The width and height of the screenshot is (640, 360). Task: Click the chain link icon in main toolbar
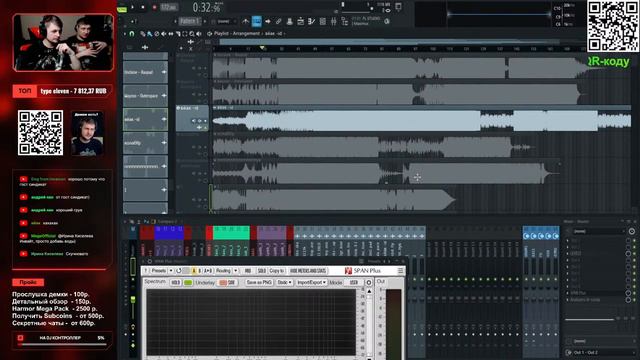278,21
